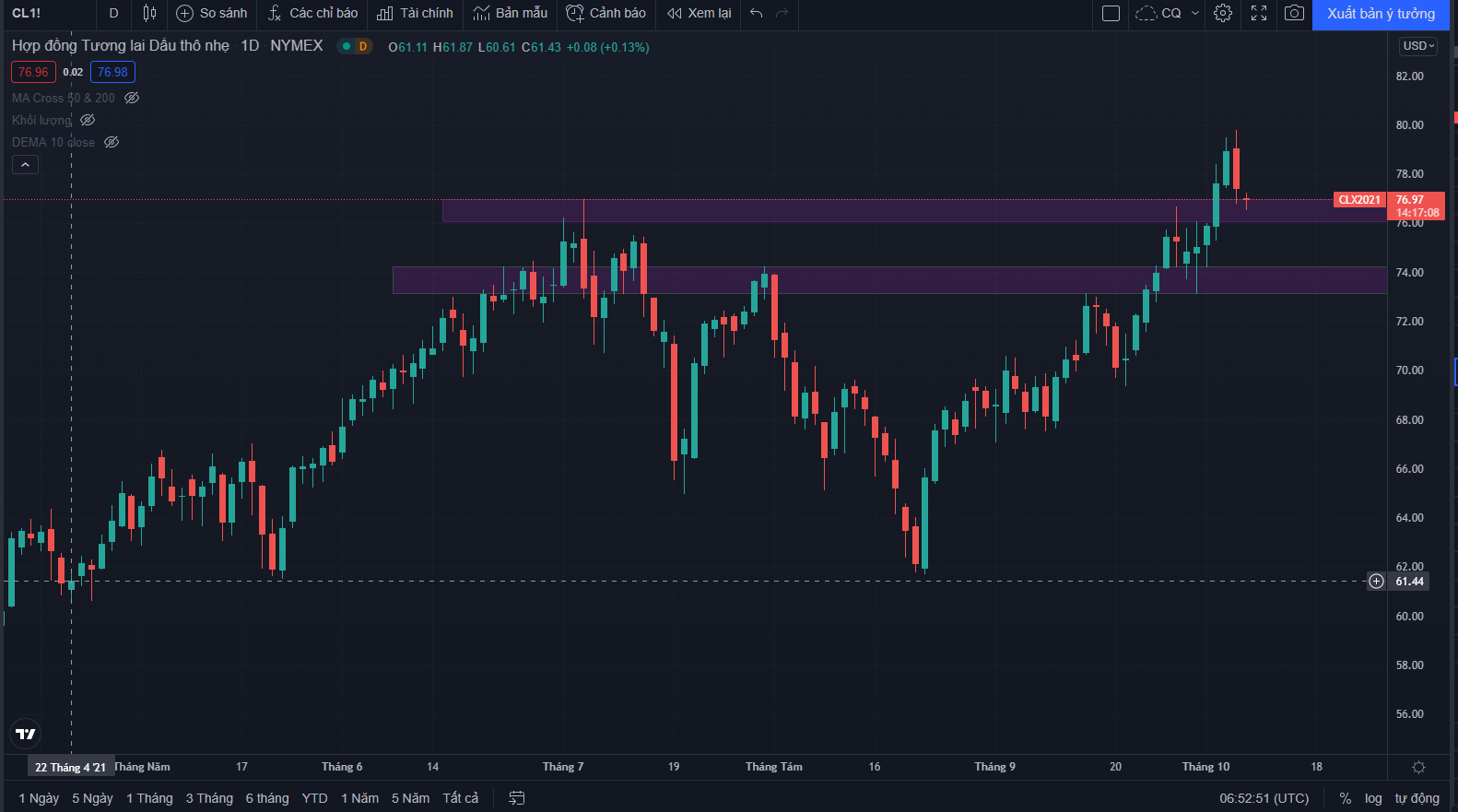Open the layout selector square icon

click(x=1111, y=13)
